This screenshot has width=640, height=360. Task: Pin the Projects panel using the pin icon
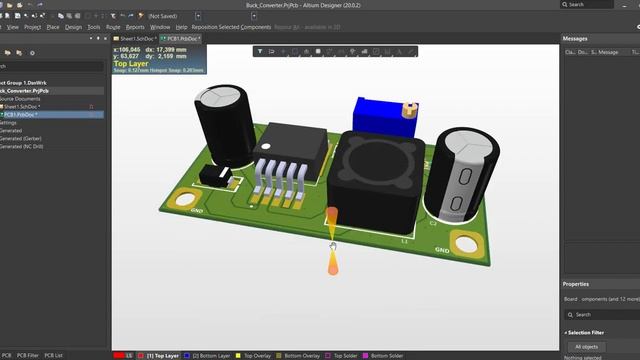(98, 38)
